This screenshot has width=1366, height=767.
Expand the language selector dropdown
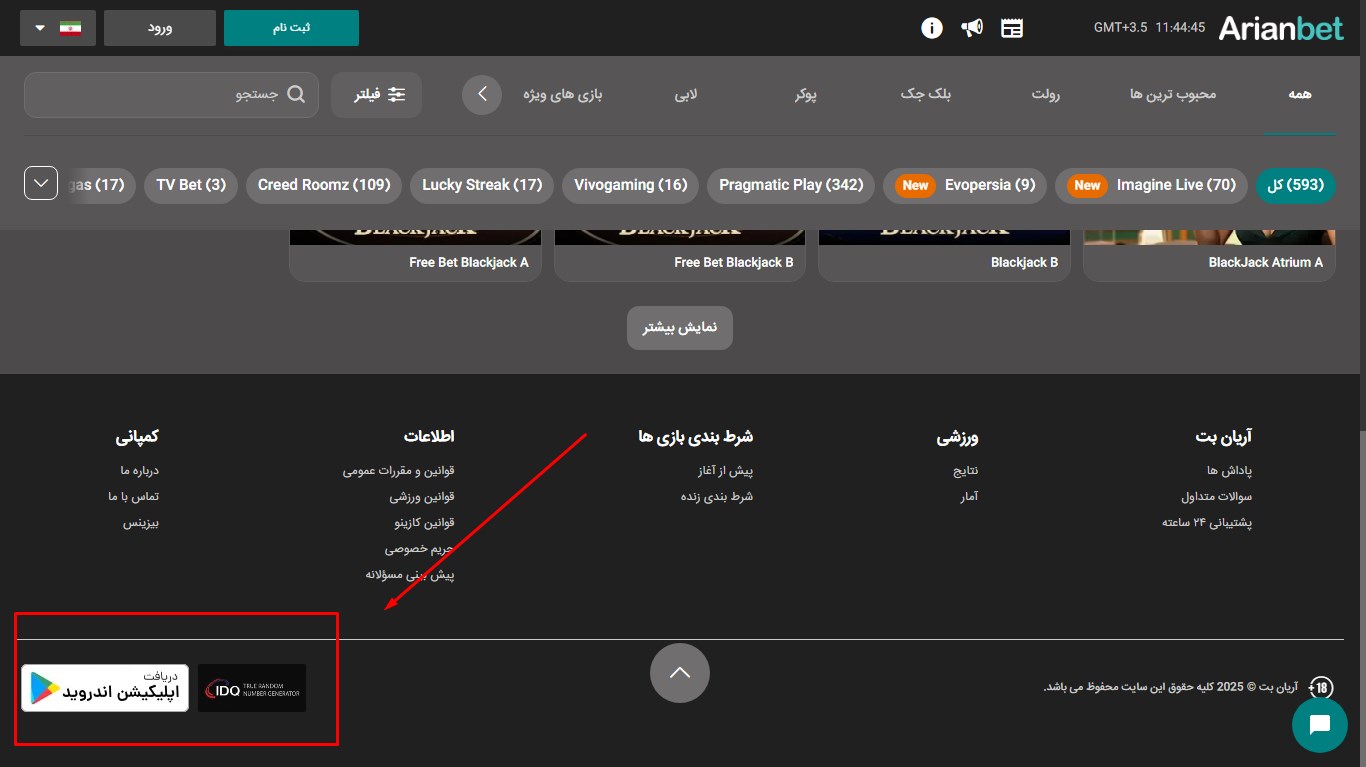click(x=37, y=27)
